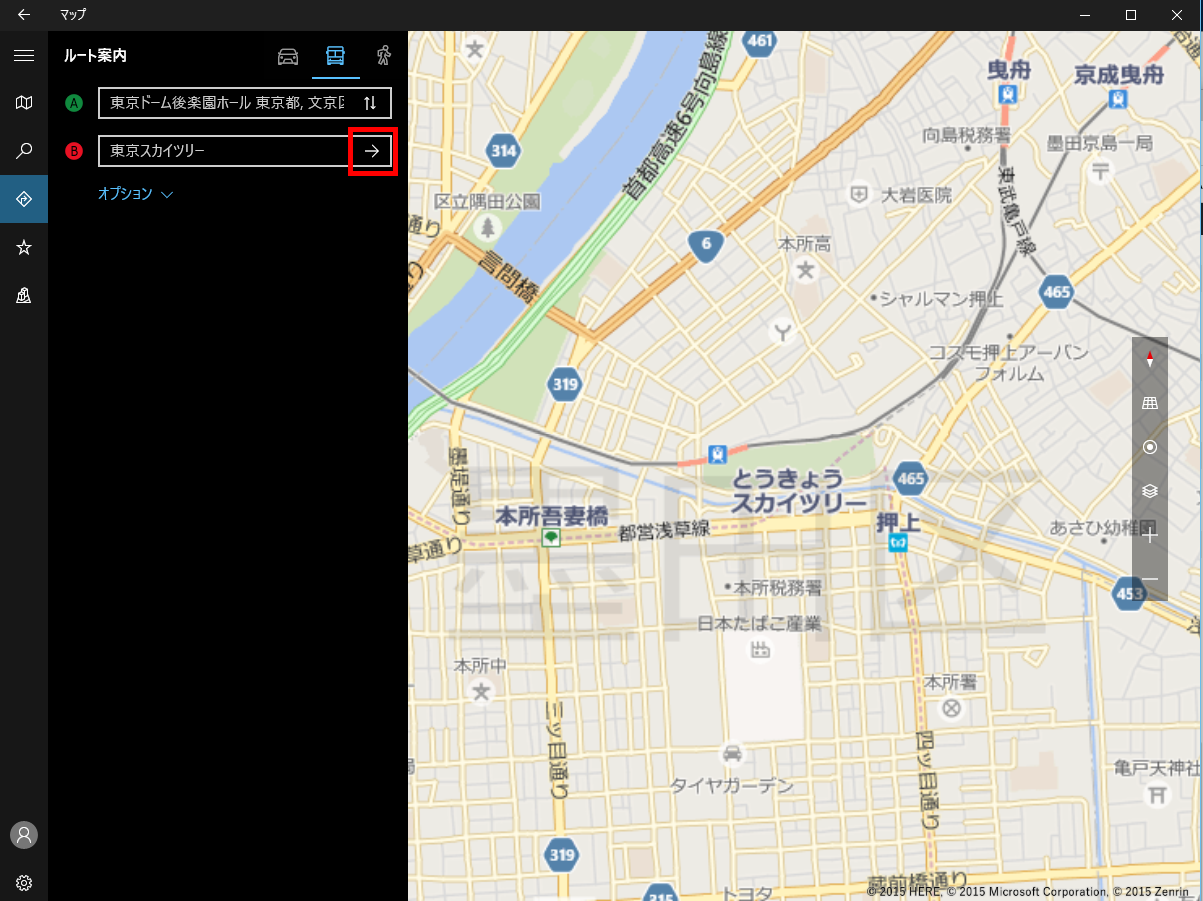Viewport: 1203px width, 901px height.
Task: Open the Map view from the sidebar
Action: click(x=24, y=103)
